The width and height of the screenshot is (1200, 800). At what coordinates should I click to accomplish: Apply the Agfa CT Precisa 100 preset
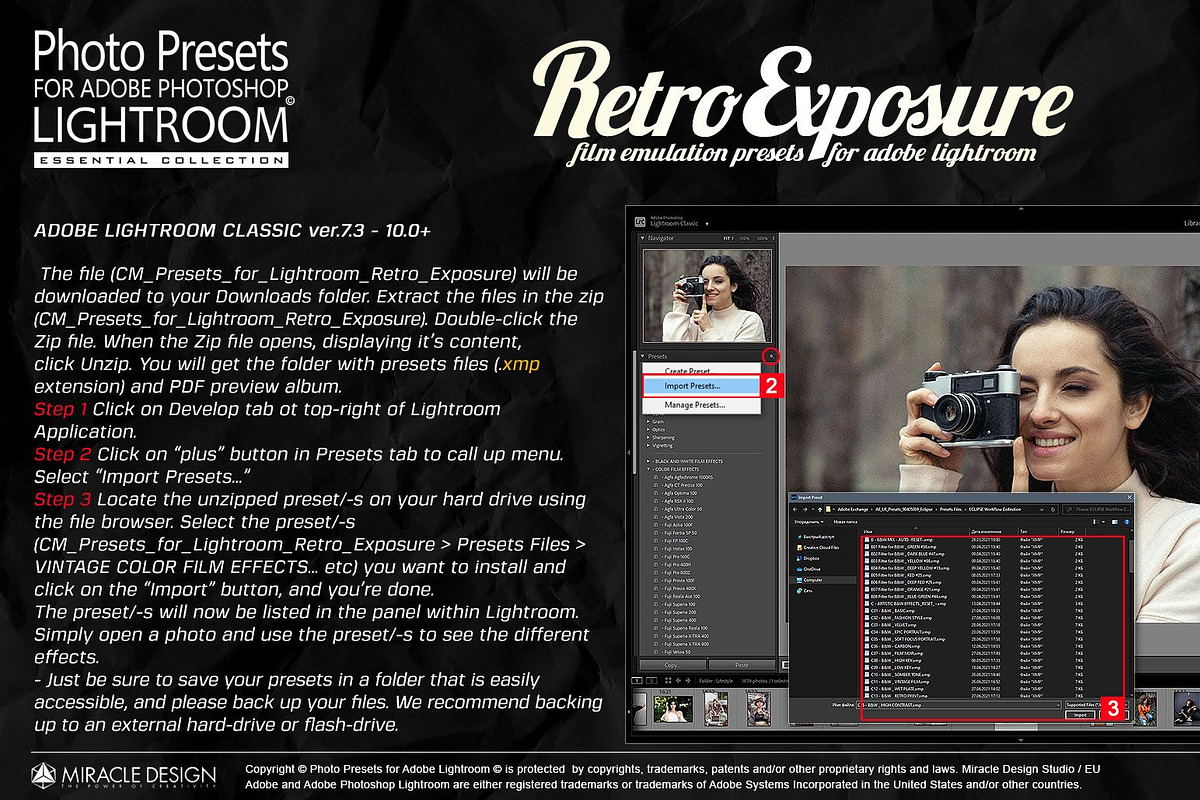pos(683,485)
